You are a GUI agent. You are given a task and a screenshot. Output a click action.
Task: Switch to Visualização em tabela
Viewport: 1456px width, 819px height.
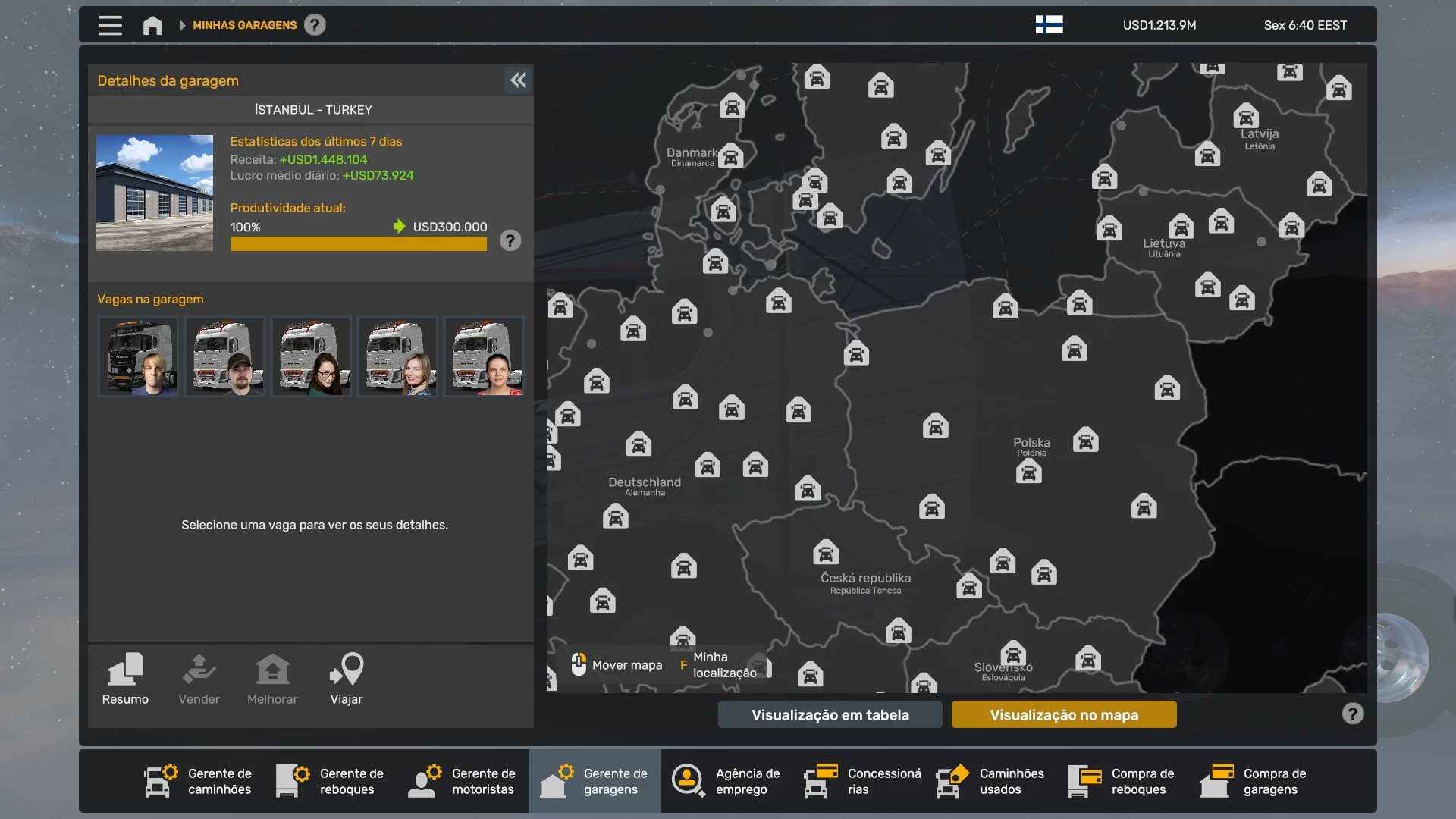[x=830, y=714]
